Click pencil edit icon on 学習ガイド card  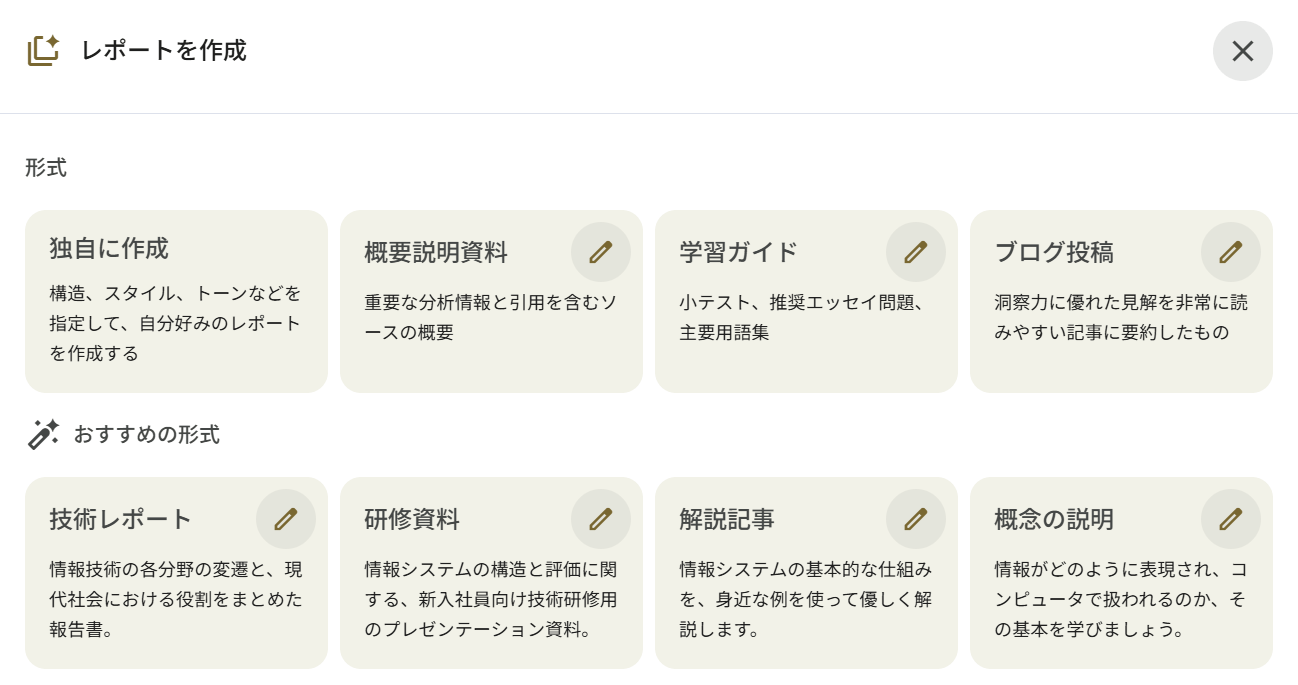916,252
